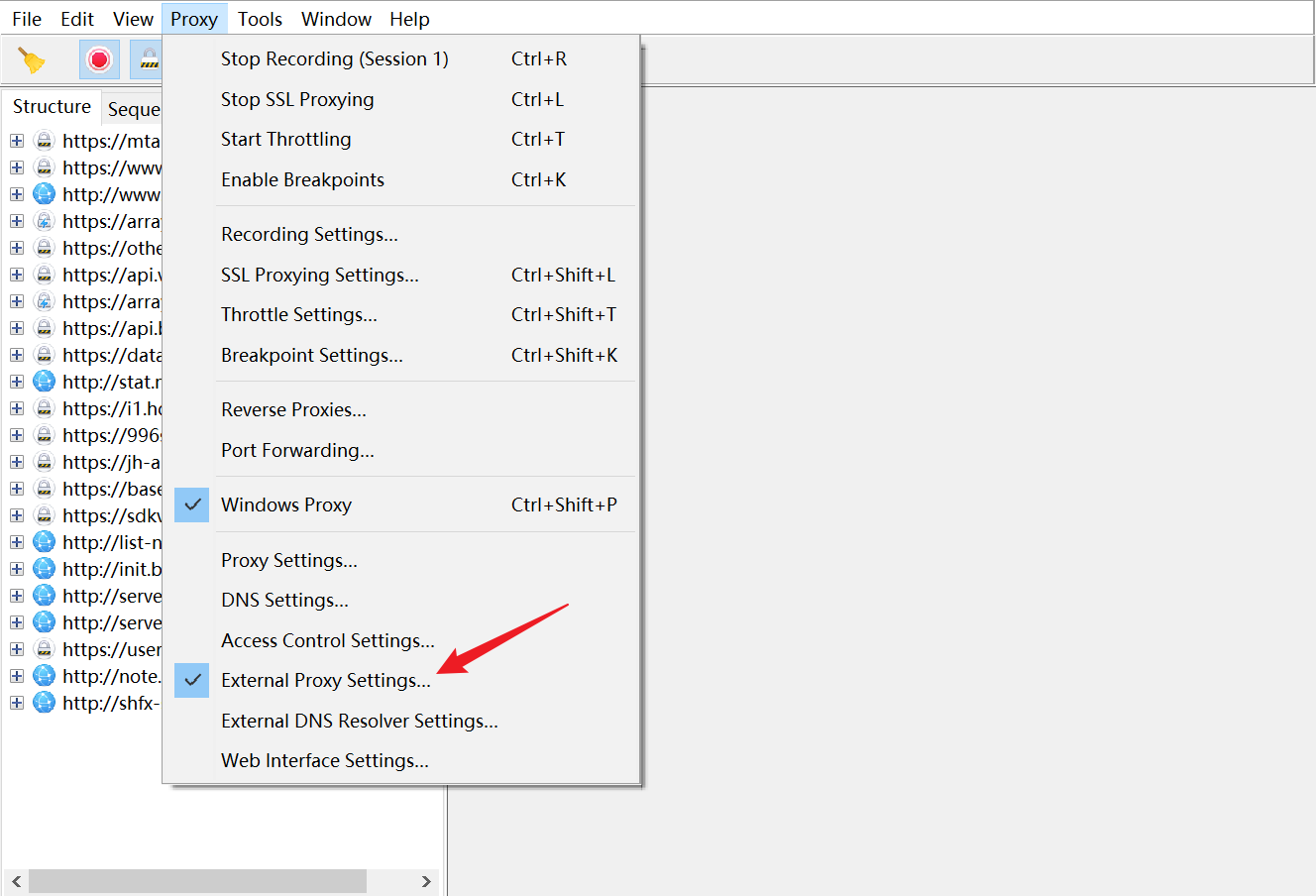Click padlock icon beside https://mta host
Screen dimensions: 1316x896
44,141
